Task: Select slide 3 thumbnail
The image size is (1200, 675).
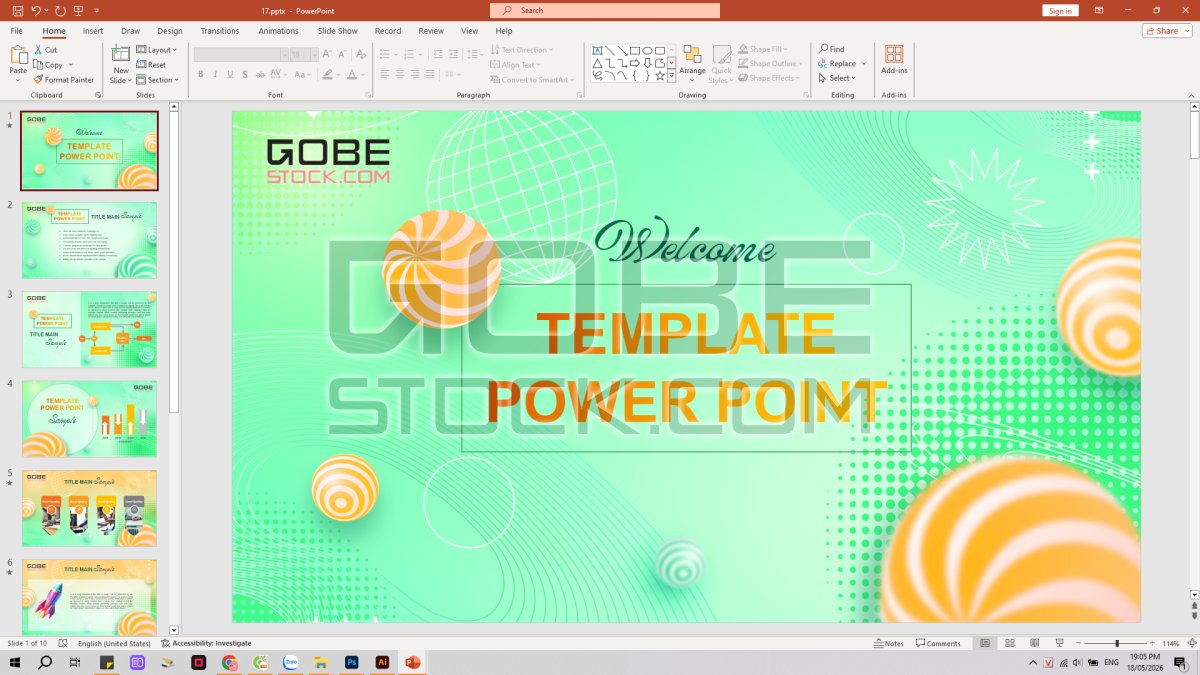Action: coord(90,329)
